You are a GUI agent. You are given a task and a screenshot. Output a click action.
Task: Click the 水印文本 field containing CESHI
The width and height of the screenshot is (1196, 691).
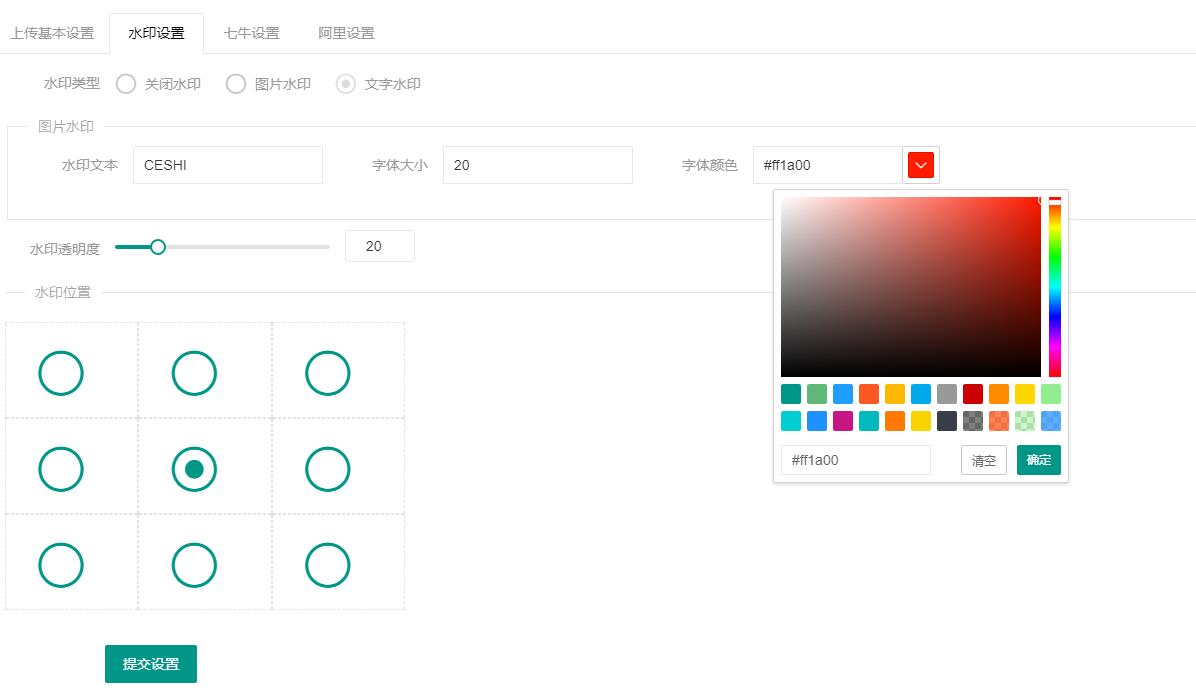coord(228,165)
